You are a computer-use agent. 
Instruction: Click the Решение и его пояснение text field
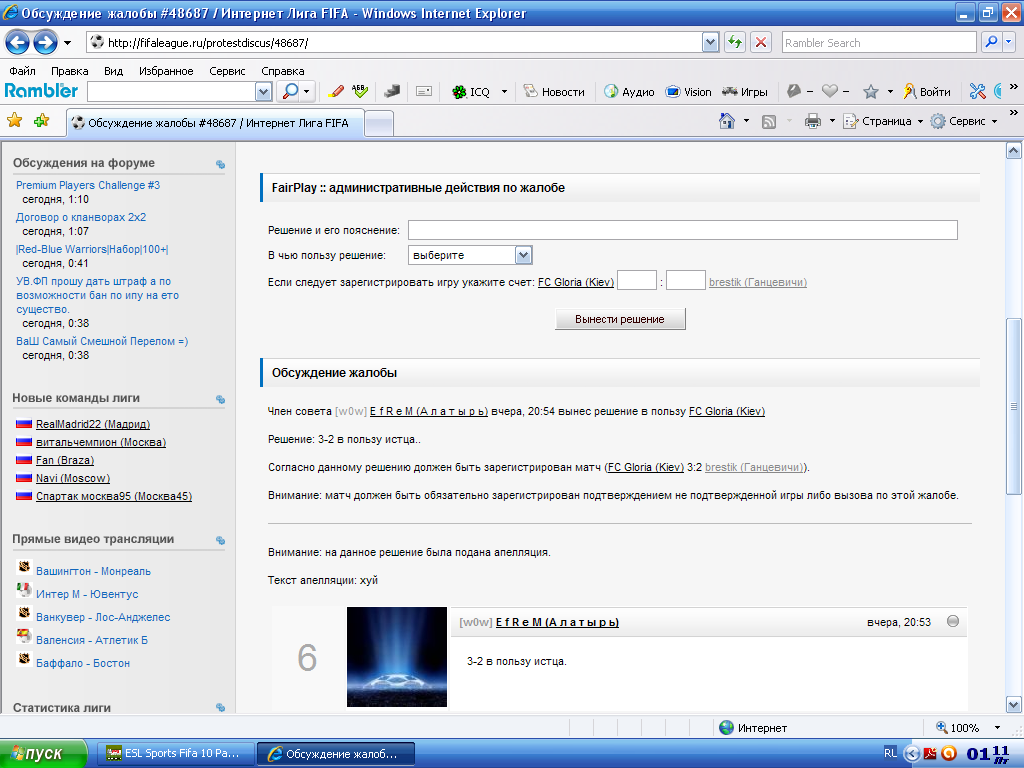[682, 230]
